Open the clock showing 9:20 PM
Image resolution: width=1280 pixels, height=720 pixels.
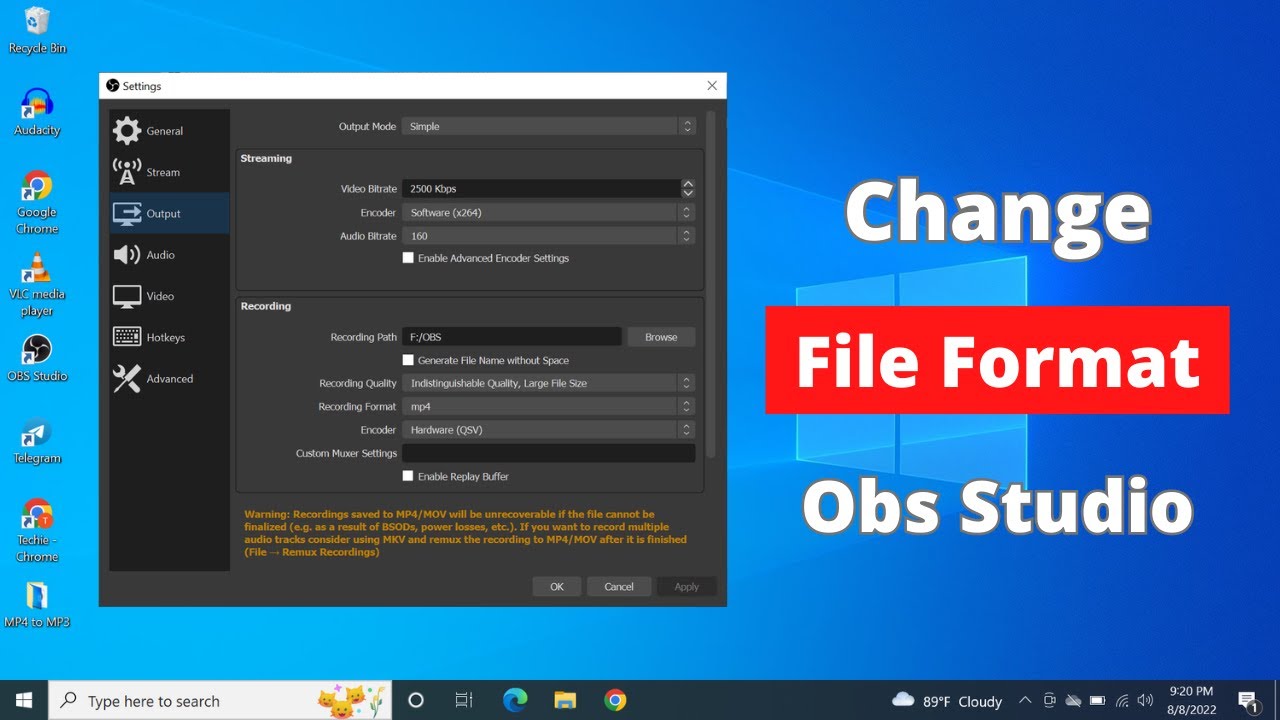1191,700
